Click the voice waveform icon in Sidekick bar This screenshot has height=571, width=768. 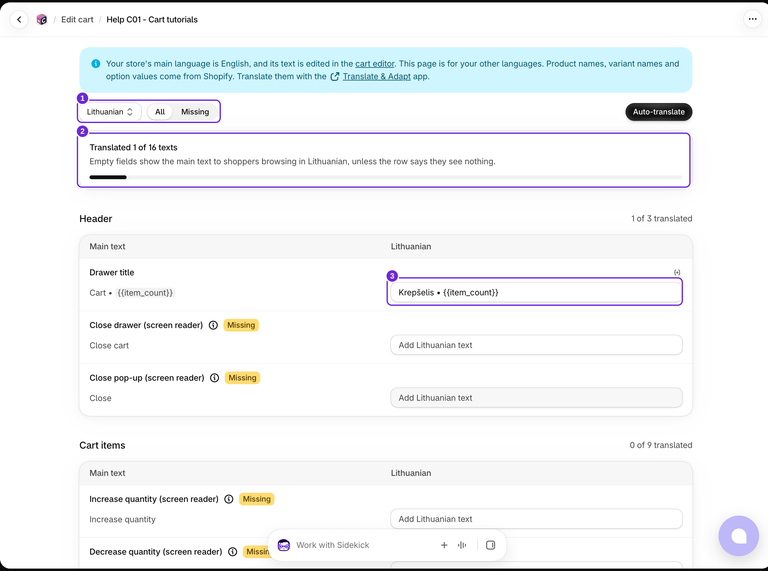tap(462, 545)
